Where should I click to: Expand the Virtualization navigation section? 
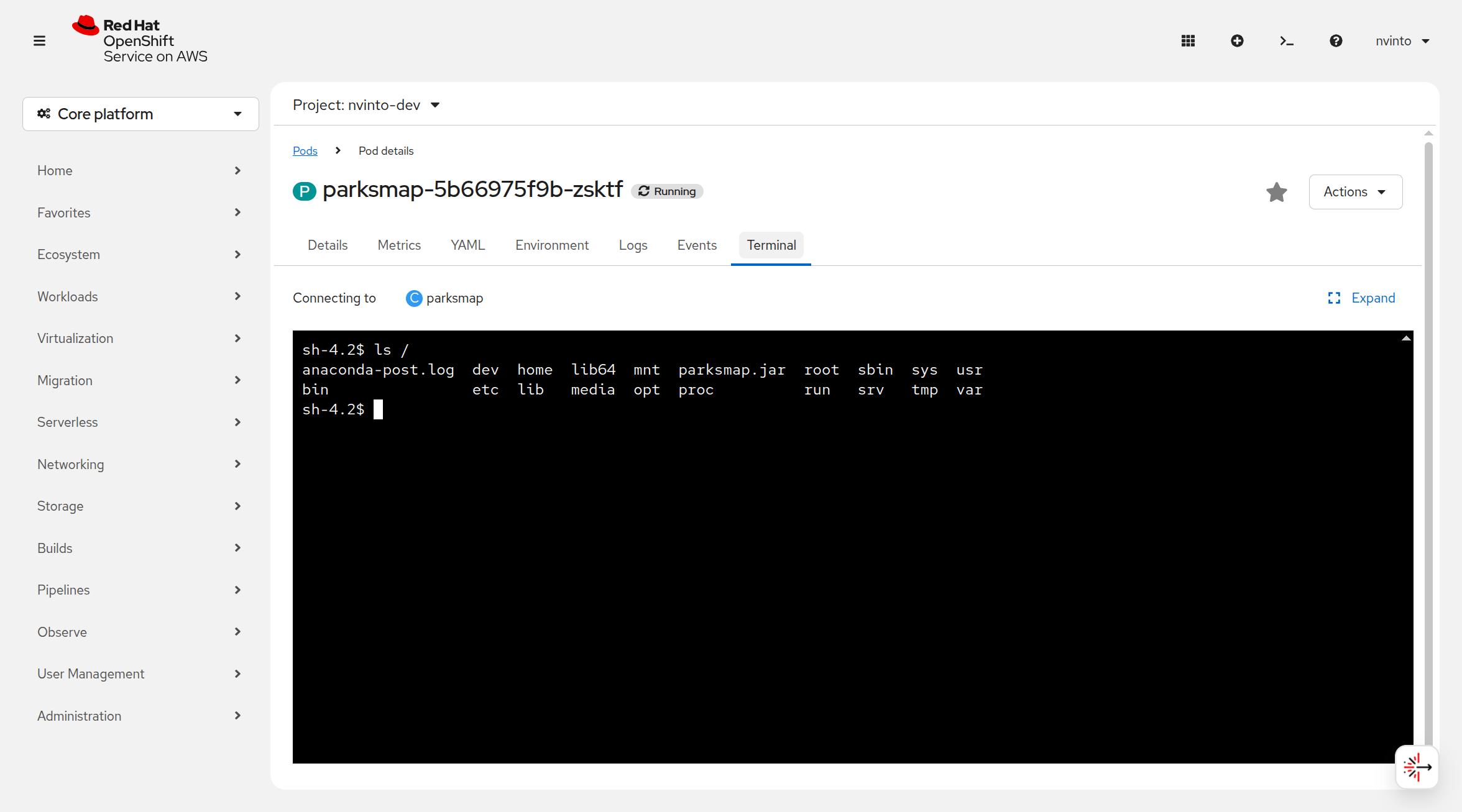pyautogui.click(x=140, y=338)
